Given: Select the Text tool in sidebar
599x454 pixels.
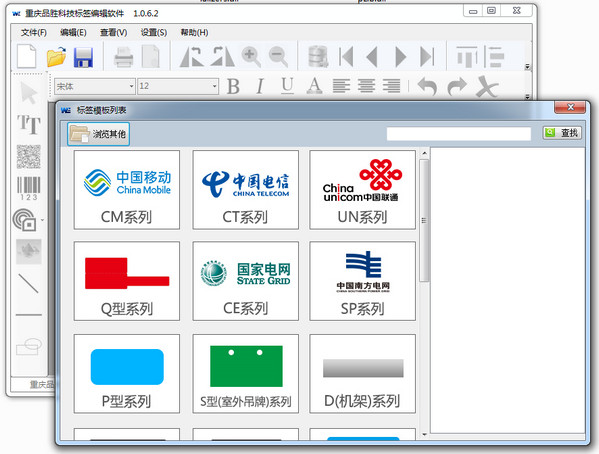Looking at the screenshot, I should pos(29,124).
